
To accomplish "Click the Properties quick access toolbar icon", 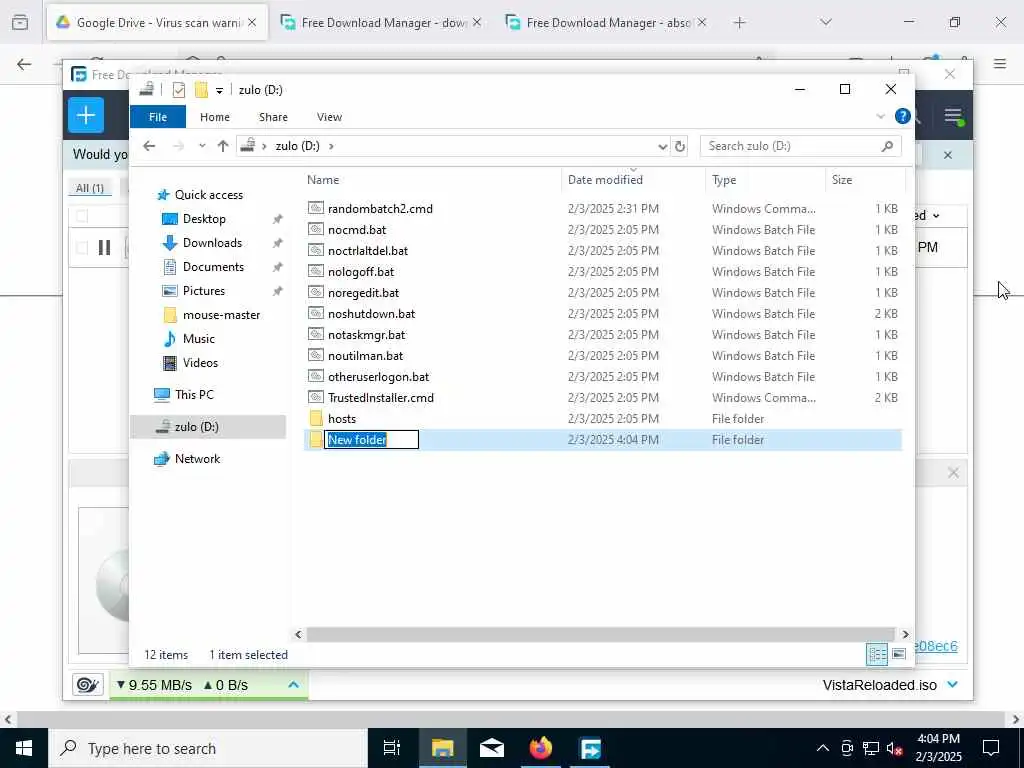I will 178,89.
